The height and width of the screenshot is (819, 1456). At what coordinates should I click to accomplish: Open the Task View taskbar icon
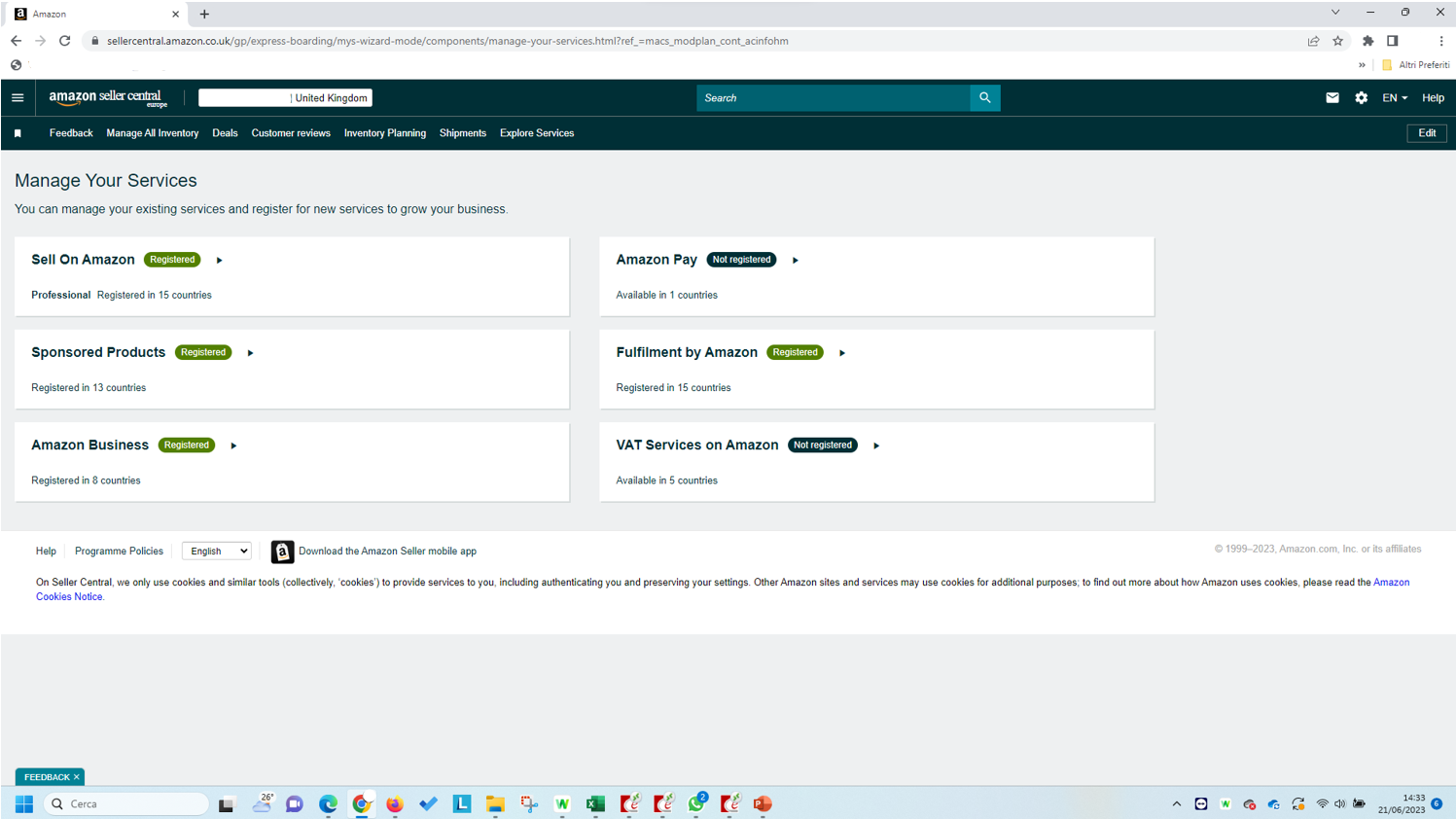coord(226,803)
